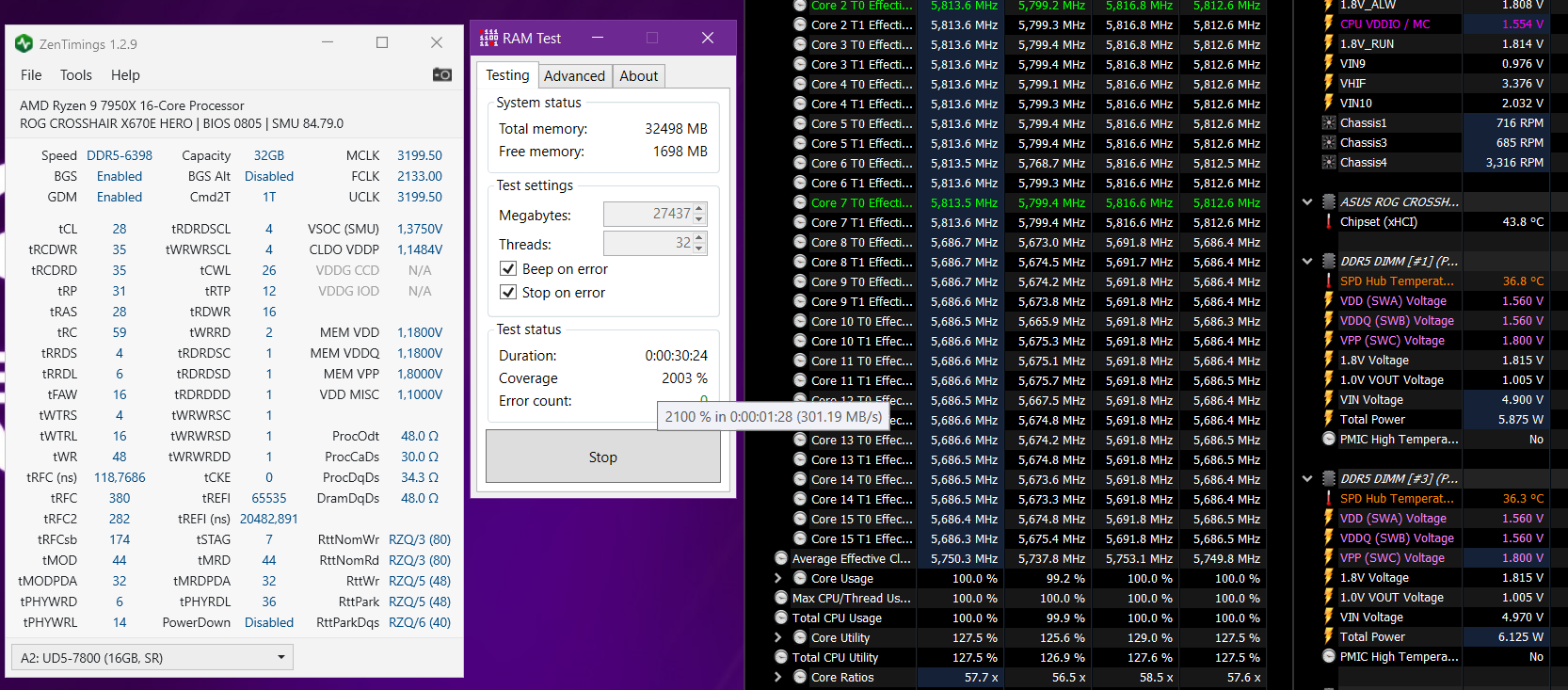Collapse the DDR5 DIMM [#1] sensor group
This screenshot has height=690, width=1568.
point(1307,262)
